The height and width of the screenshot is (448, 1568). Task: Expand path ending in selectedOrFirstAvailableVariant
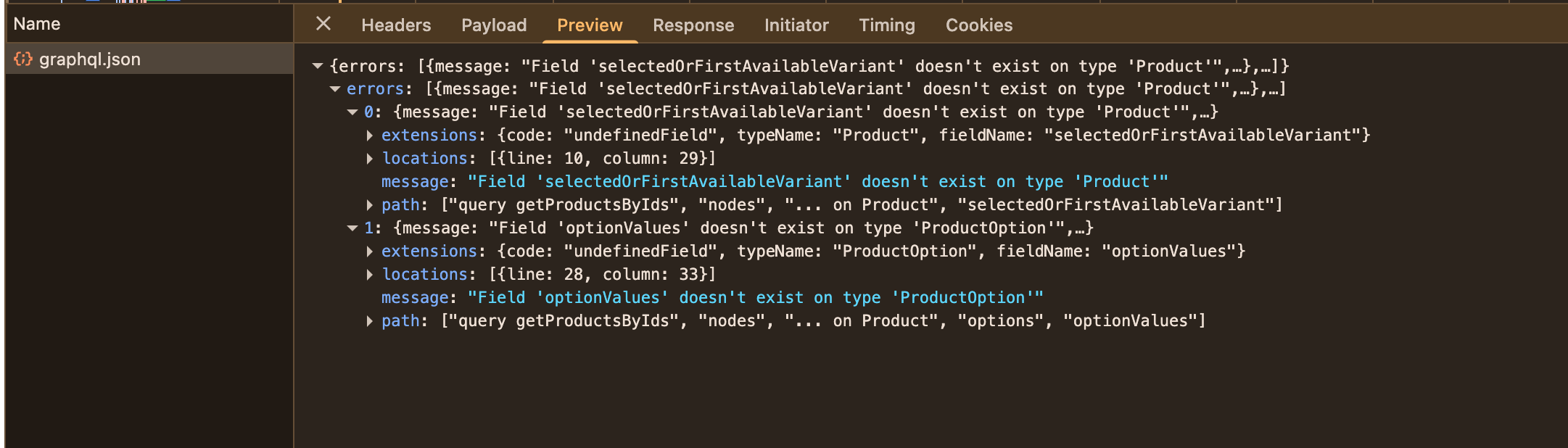point(370,205)
